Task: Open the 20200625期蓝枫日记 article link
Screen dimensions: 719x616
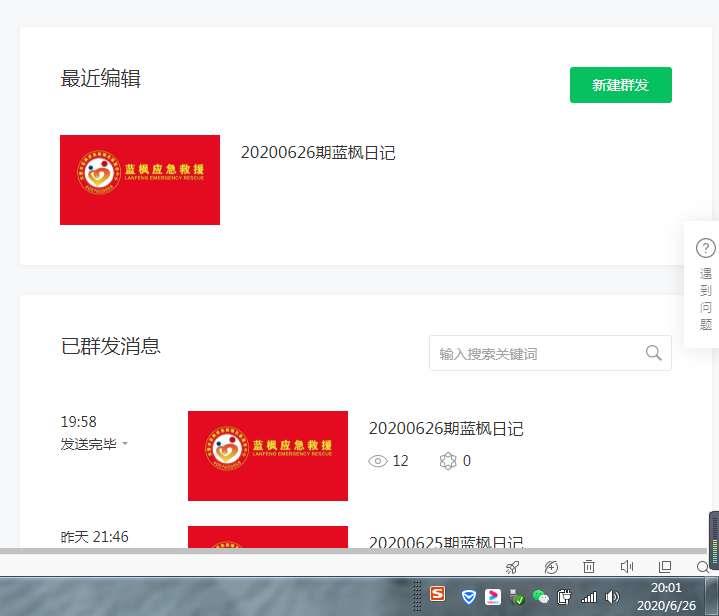Action: coord(446,542)
